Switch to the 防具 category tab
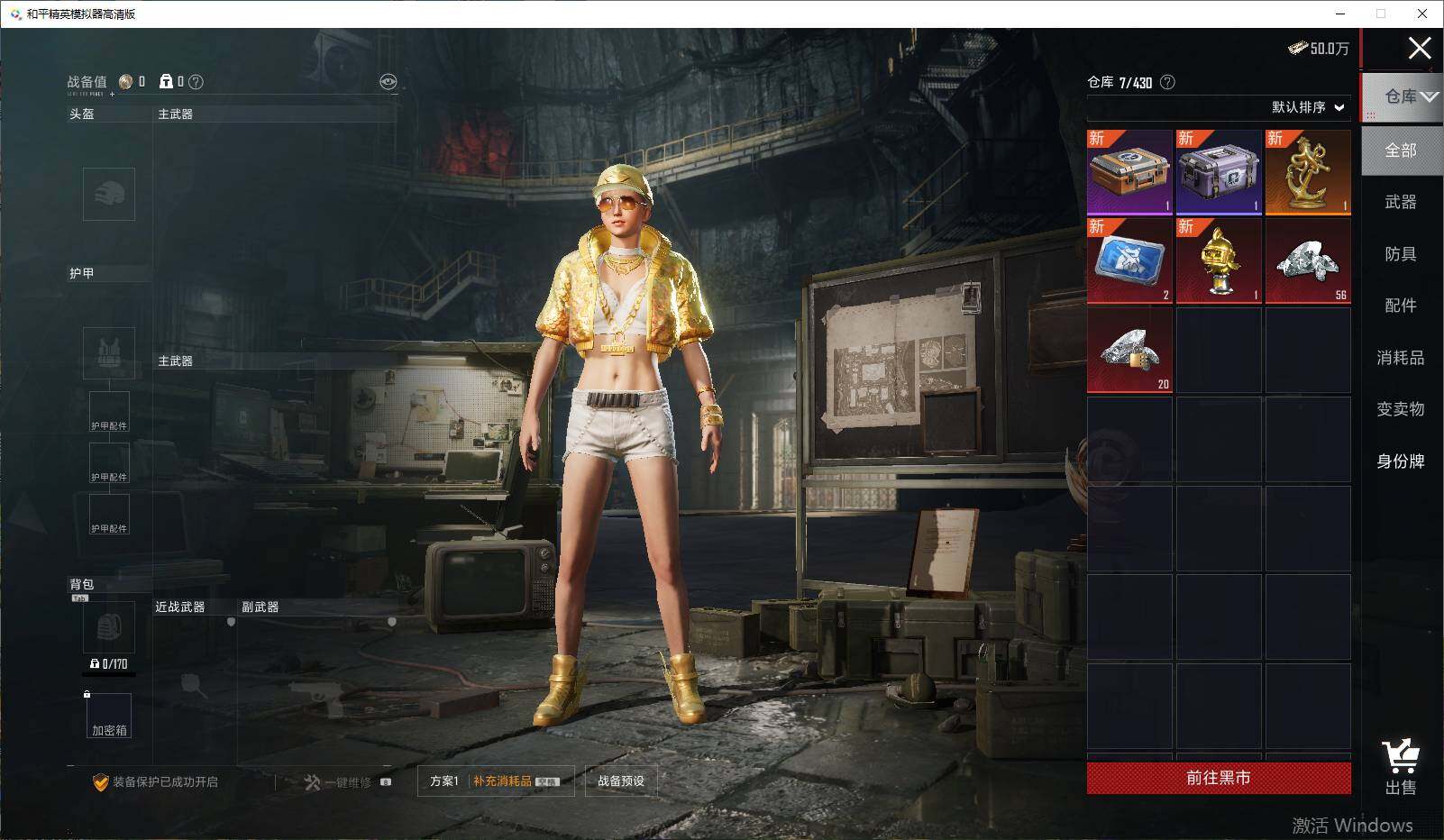Viewport: 1444px width, 840px height. (1401, 254)
